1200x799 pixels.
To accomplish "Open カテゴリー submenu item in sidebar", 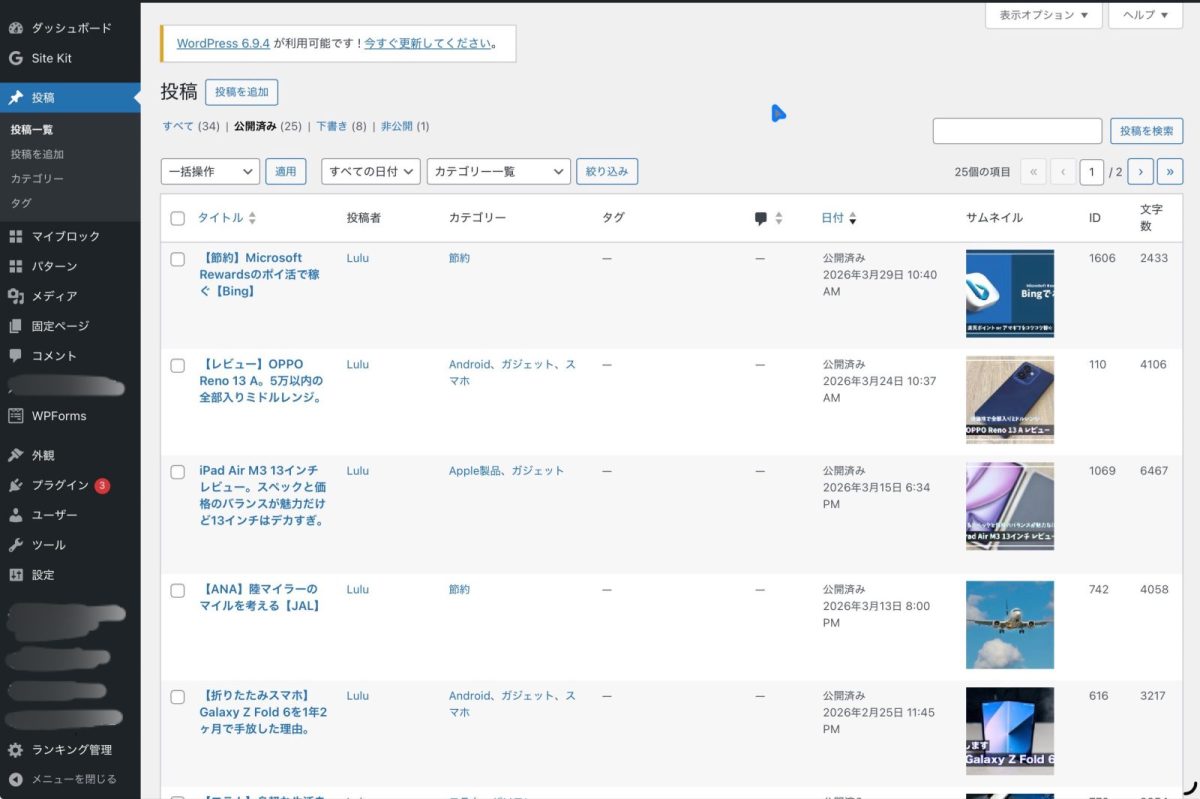I will coord(37,178).
